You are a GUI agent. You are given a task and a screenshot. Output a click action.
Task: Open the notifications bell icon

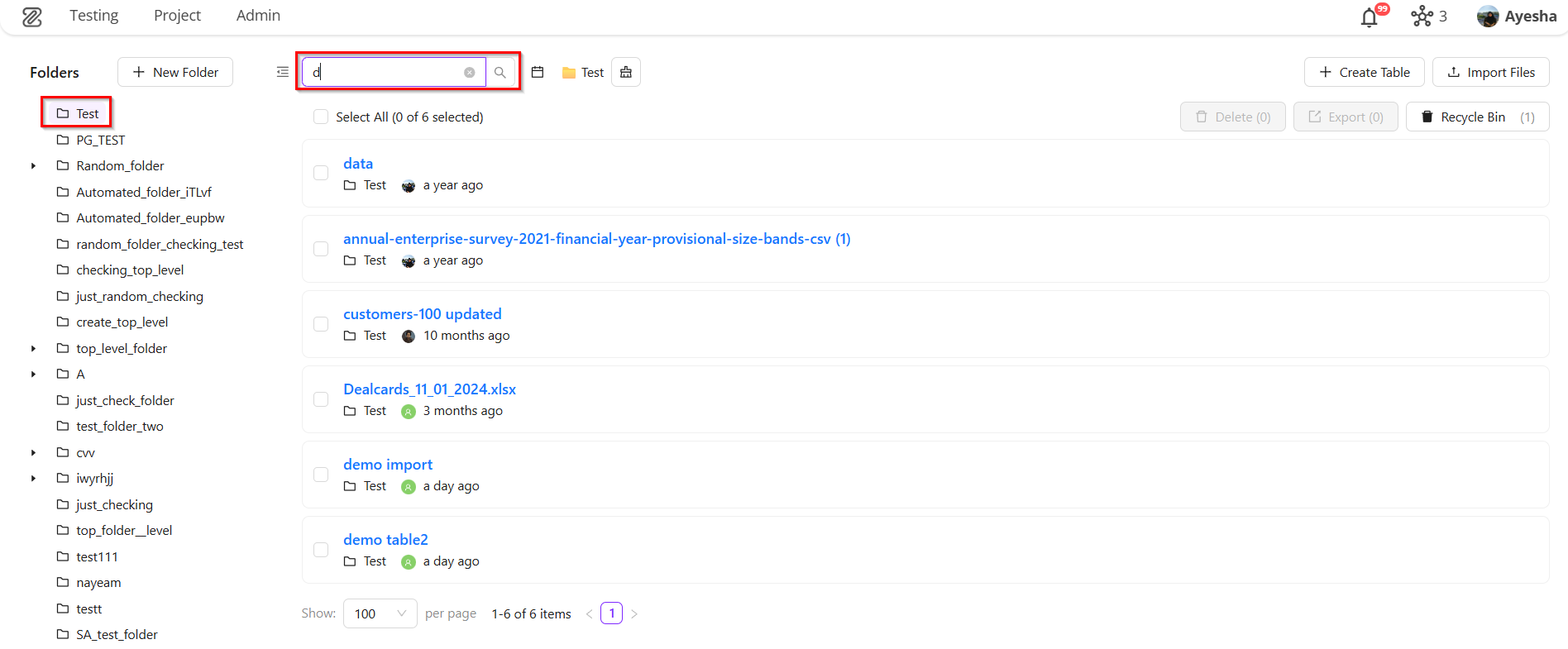(1370, 17)
